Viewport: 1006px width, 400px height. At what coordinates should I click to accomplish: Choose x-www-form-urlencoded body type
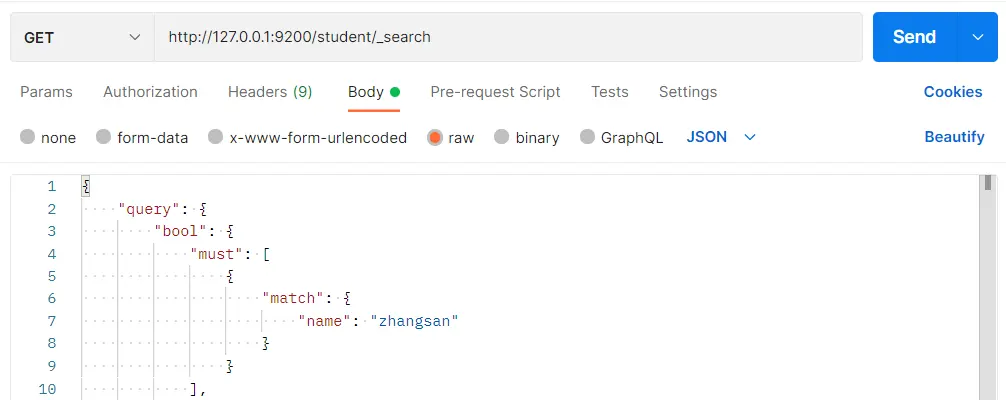[x=215, y=137]
